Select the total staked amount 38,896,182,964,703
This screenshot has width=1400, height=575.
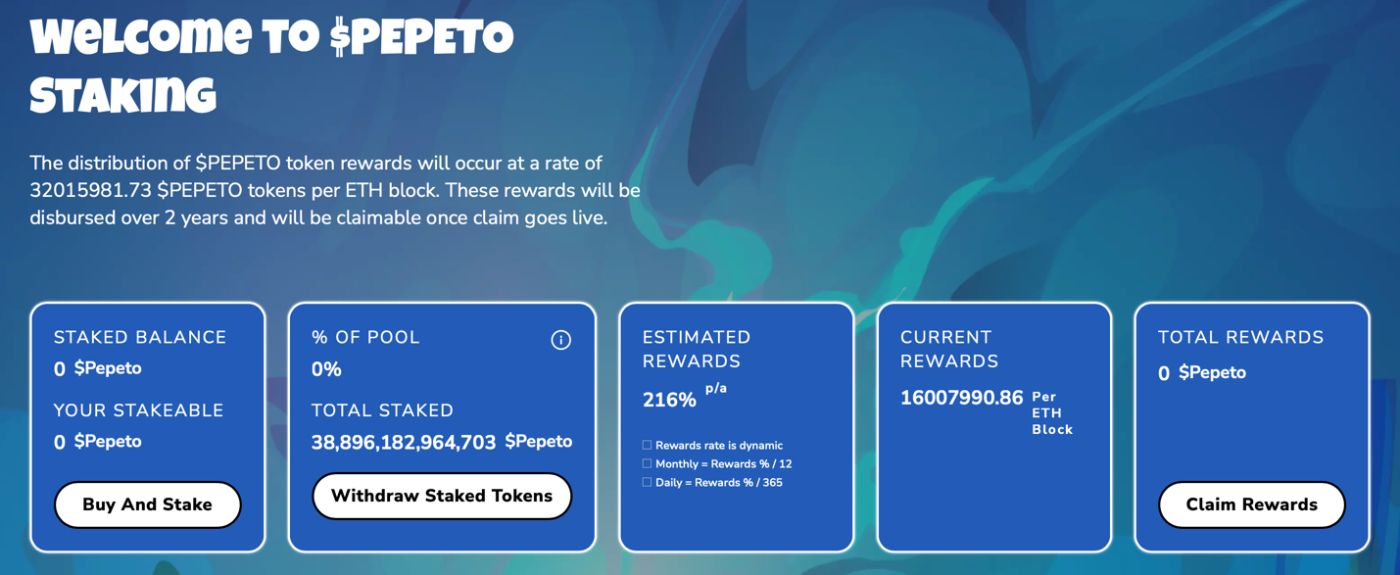click(404, 442)
